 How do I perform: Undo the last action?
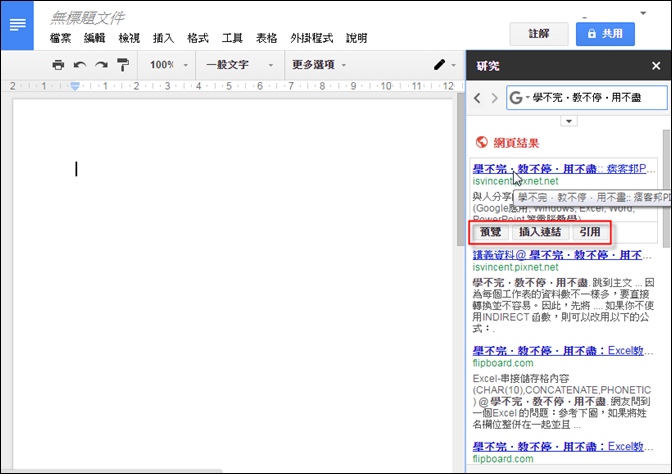click(80, 65)
